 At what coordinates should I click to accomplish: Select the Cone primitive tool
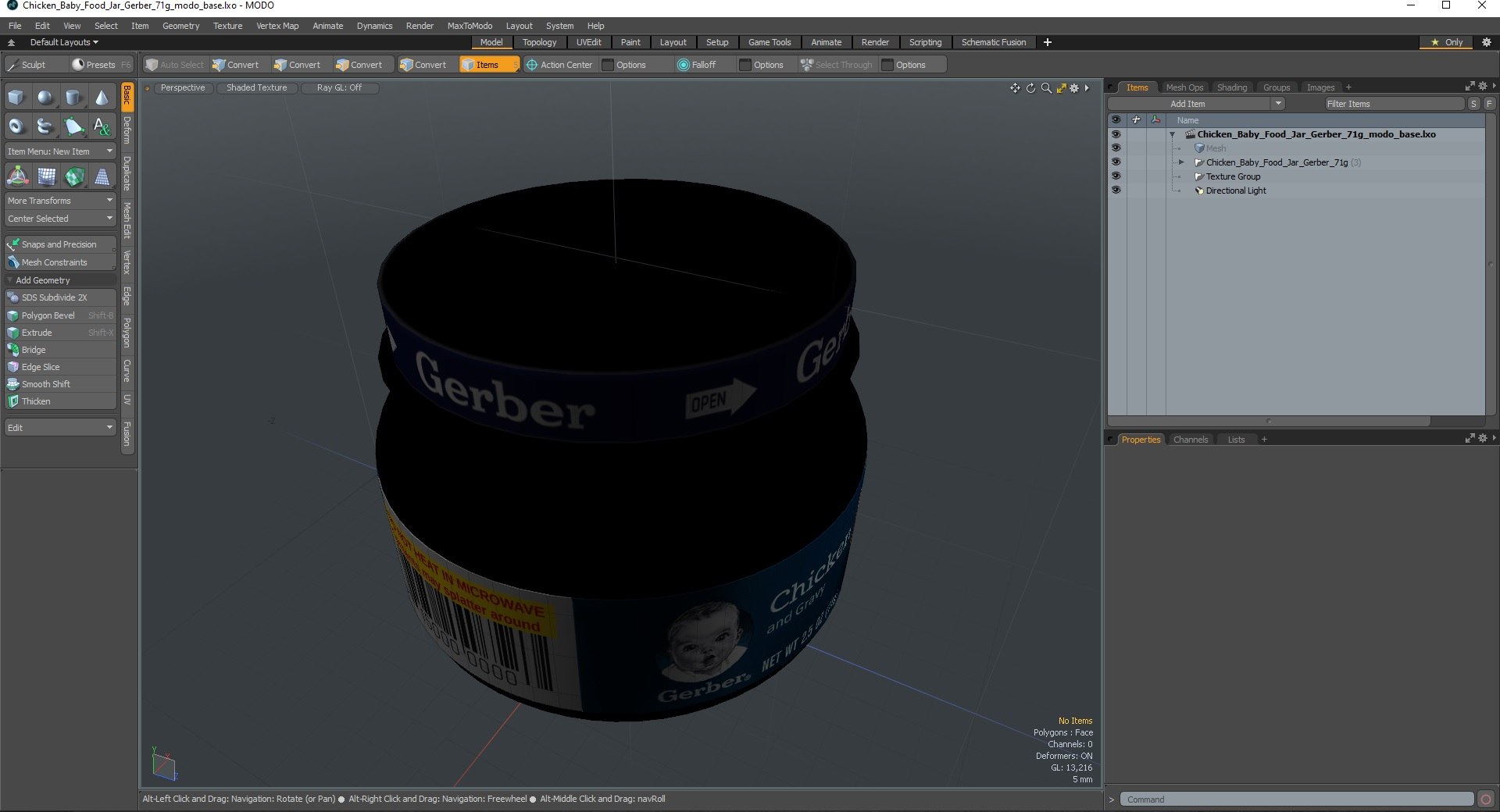[x=102, y=98]
